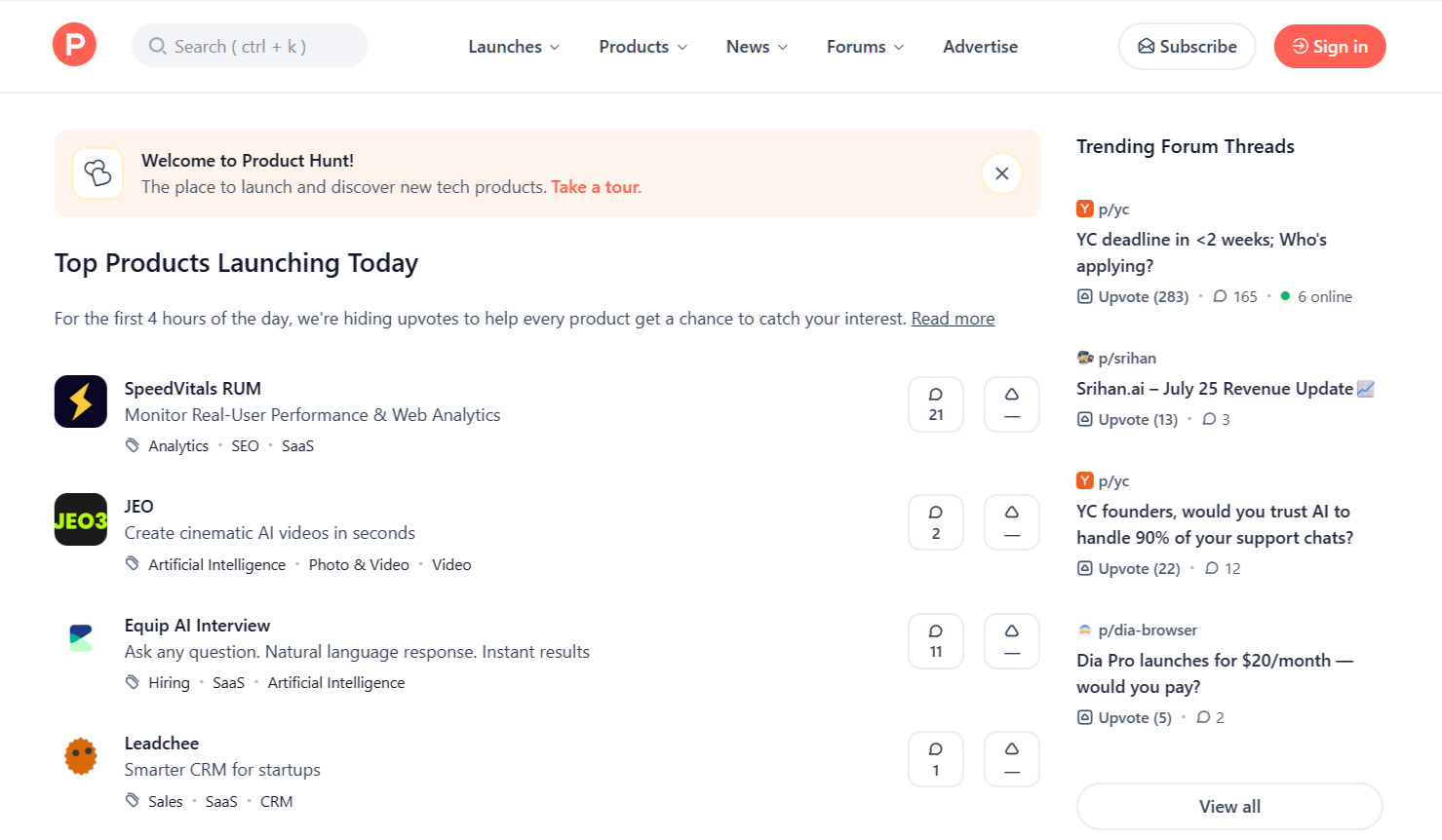Expand the Launches dropdown menu

(514, 47)
